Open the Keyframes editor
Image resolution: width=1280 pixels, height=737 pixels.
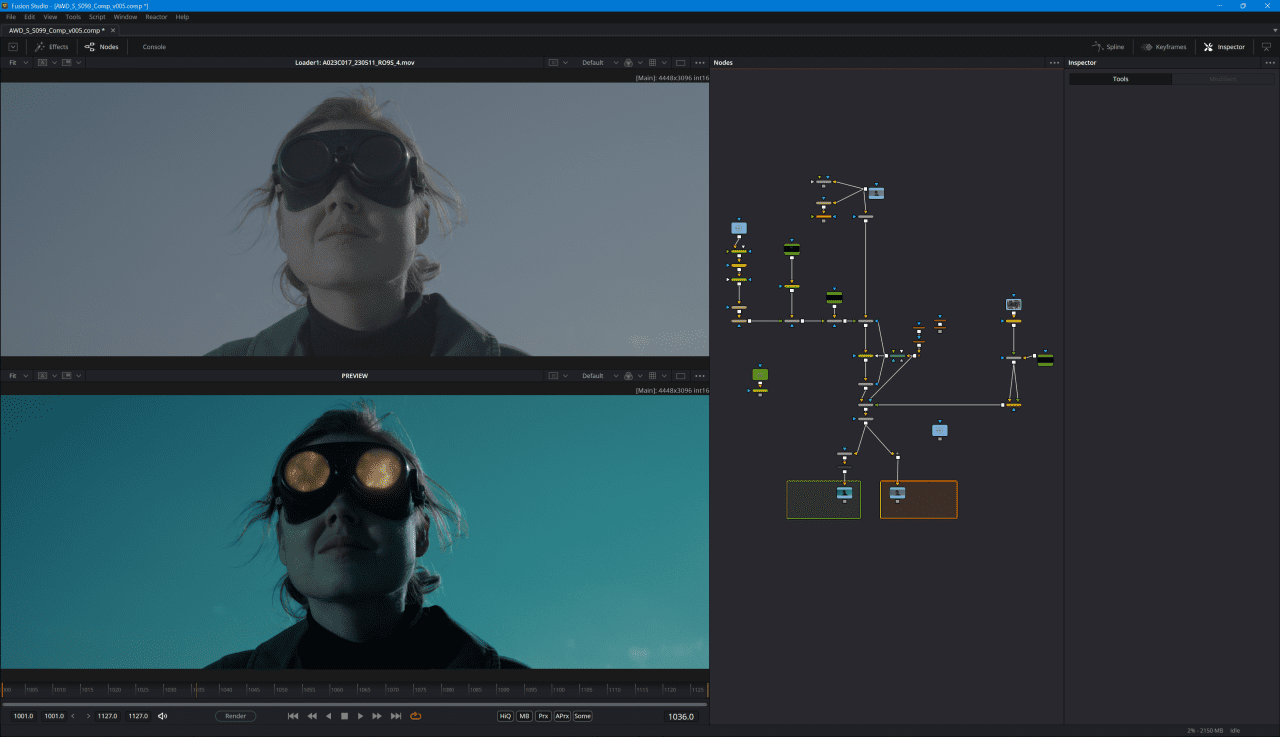click(1163, 46)
